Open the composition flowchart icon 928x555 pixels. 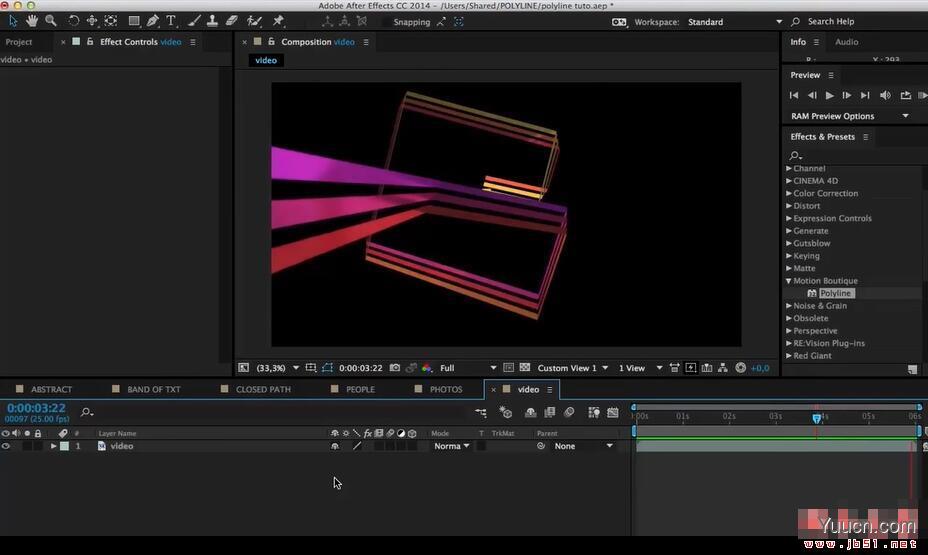[x=723, y=368]
